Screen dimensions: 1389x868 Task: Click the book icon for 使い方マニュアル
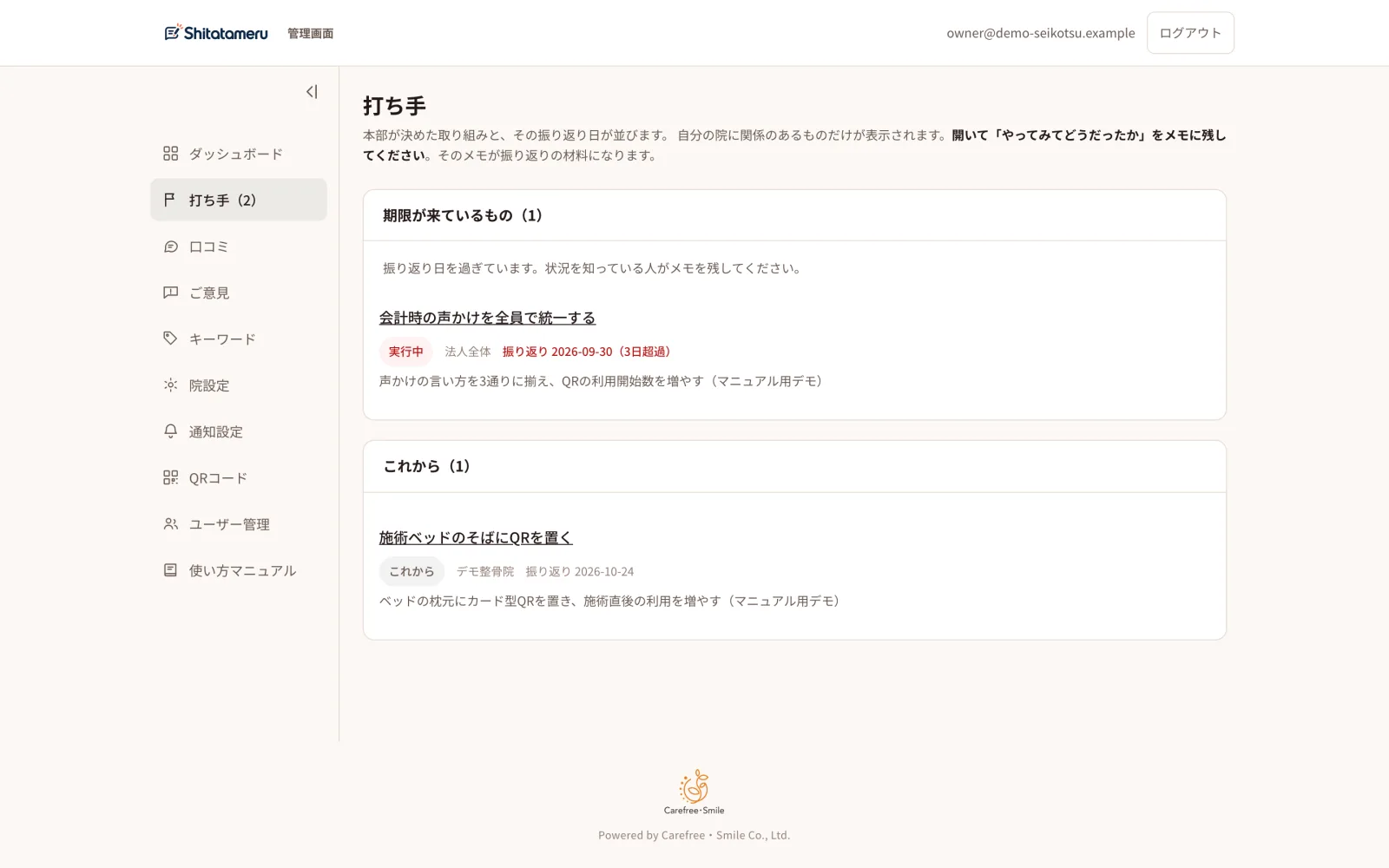(x=170, y=570)
